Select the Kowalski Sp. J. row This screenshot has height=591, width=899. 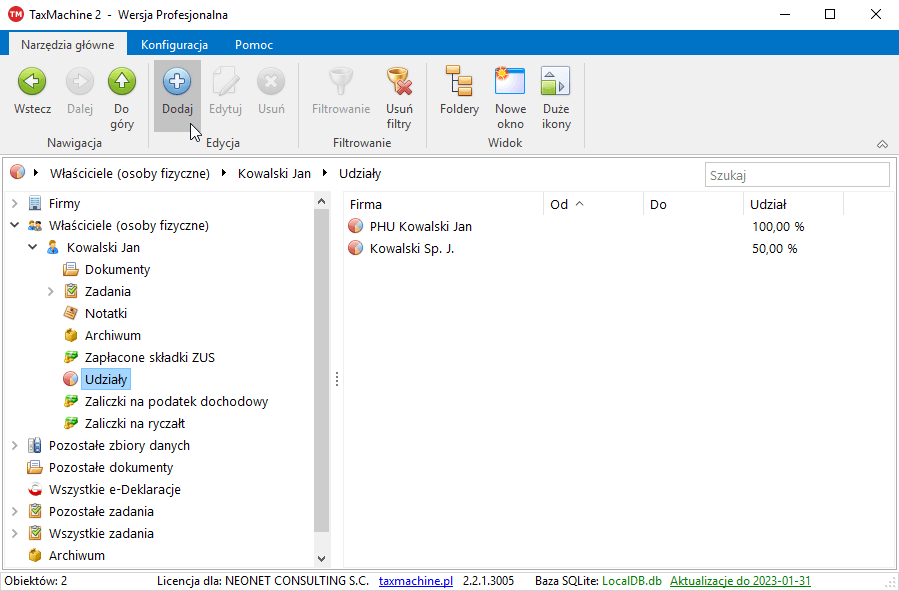(x=411, y=248)
